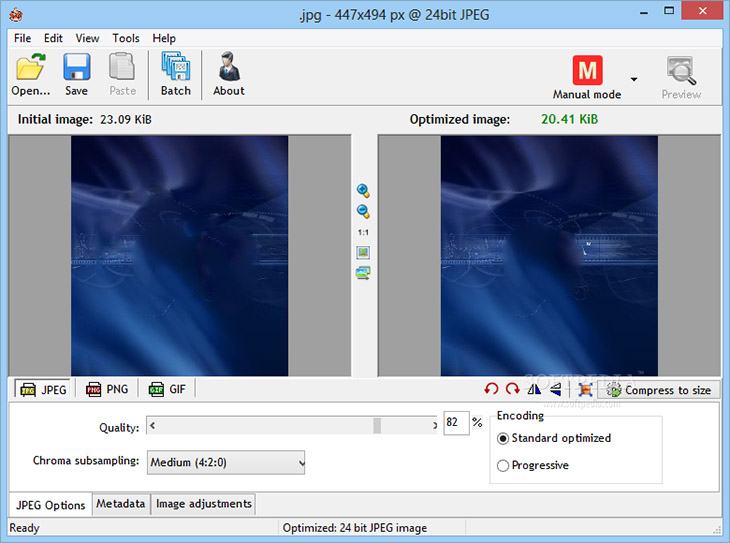Image resolution: width=730 pixels, height=543 pixels.
Task: Open the Edit menu
Action: tap(53, 38)
